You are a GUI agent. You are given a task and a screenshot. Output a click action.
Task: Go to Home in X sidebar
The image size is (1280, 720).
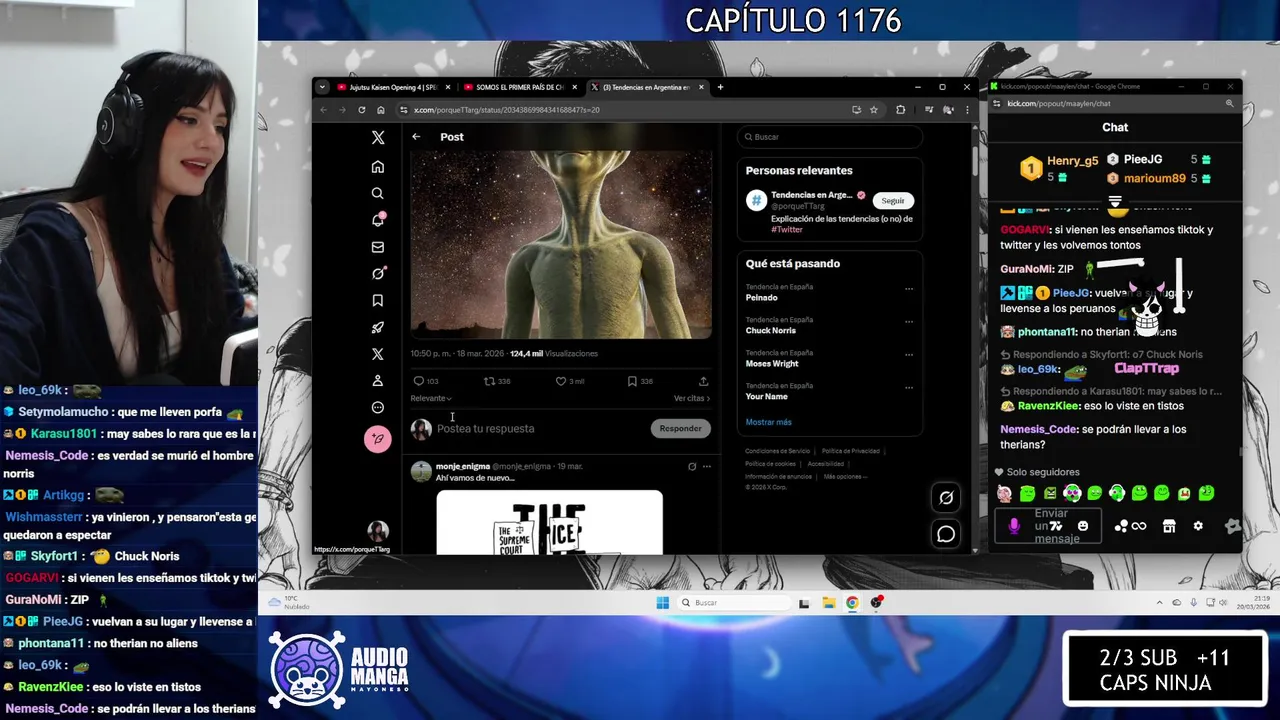378,166
